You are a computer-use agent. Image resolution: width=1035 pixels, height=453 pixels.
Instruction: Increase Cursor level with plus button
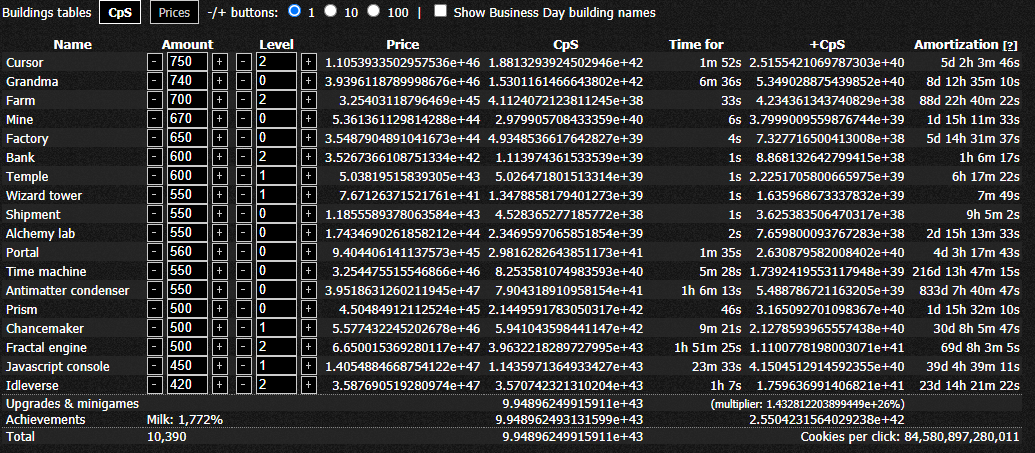[308, 63]
